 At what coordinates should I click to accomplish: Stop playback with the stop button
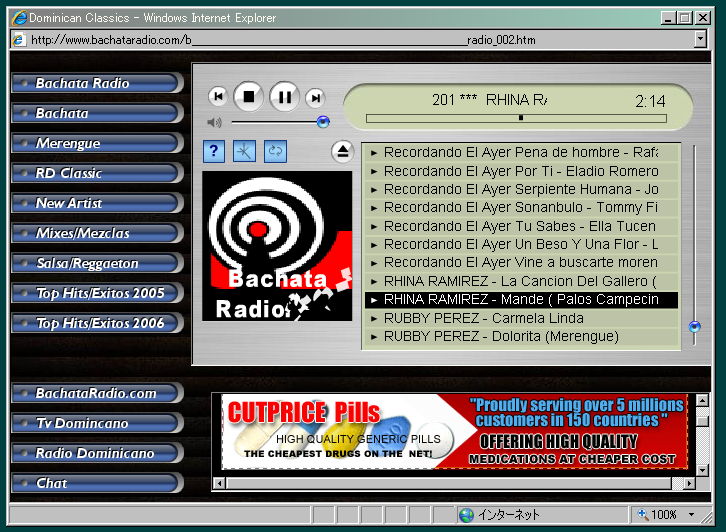tap(249, 97)
